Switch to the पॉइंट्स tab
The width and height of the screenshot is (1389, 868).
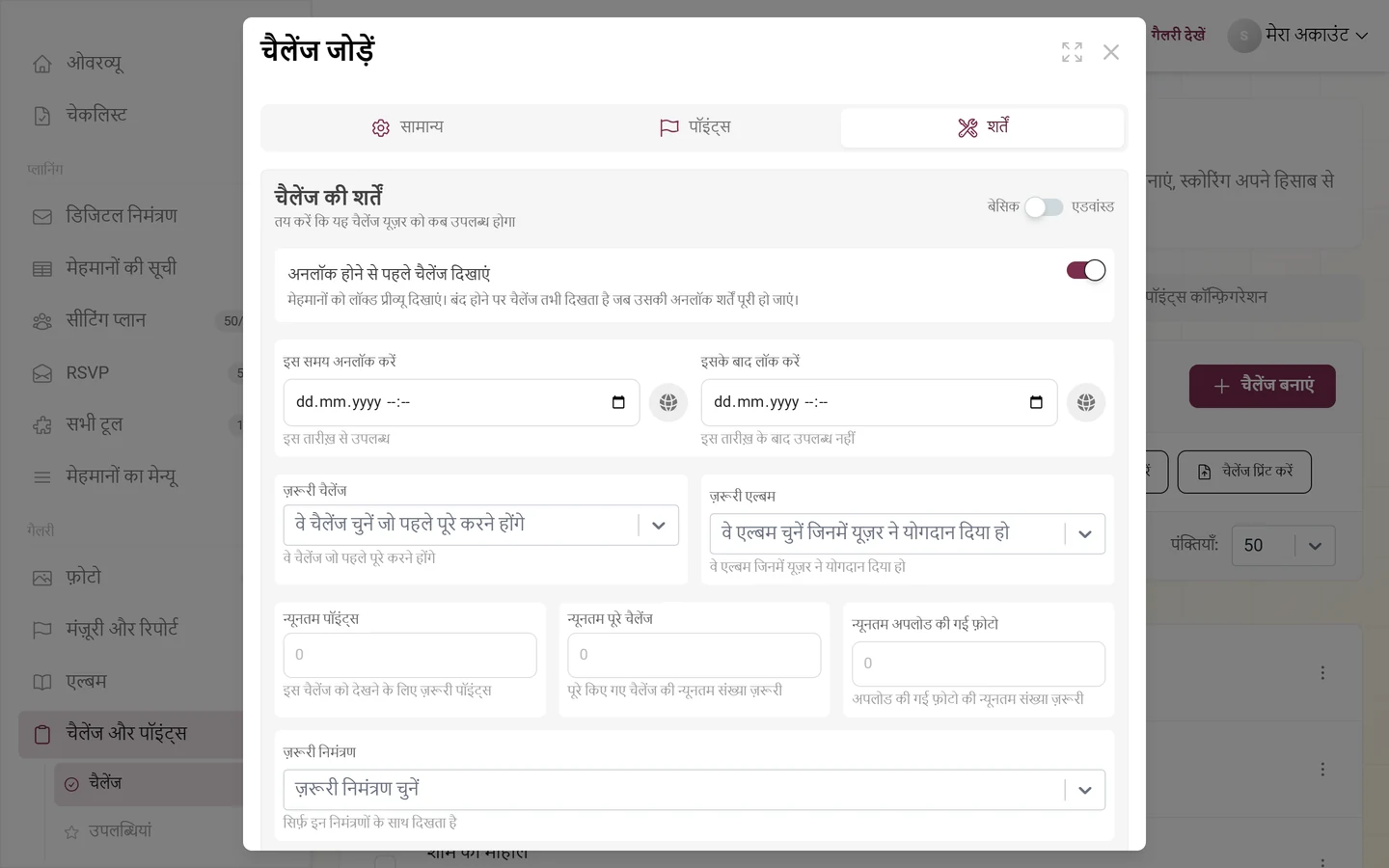[695, 127]
